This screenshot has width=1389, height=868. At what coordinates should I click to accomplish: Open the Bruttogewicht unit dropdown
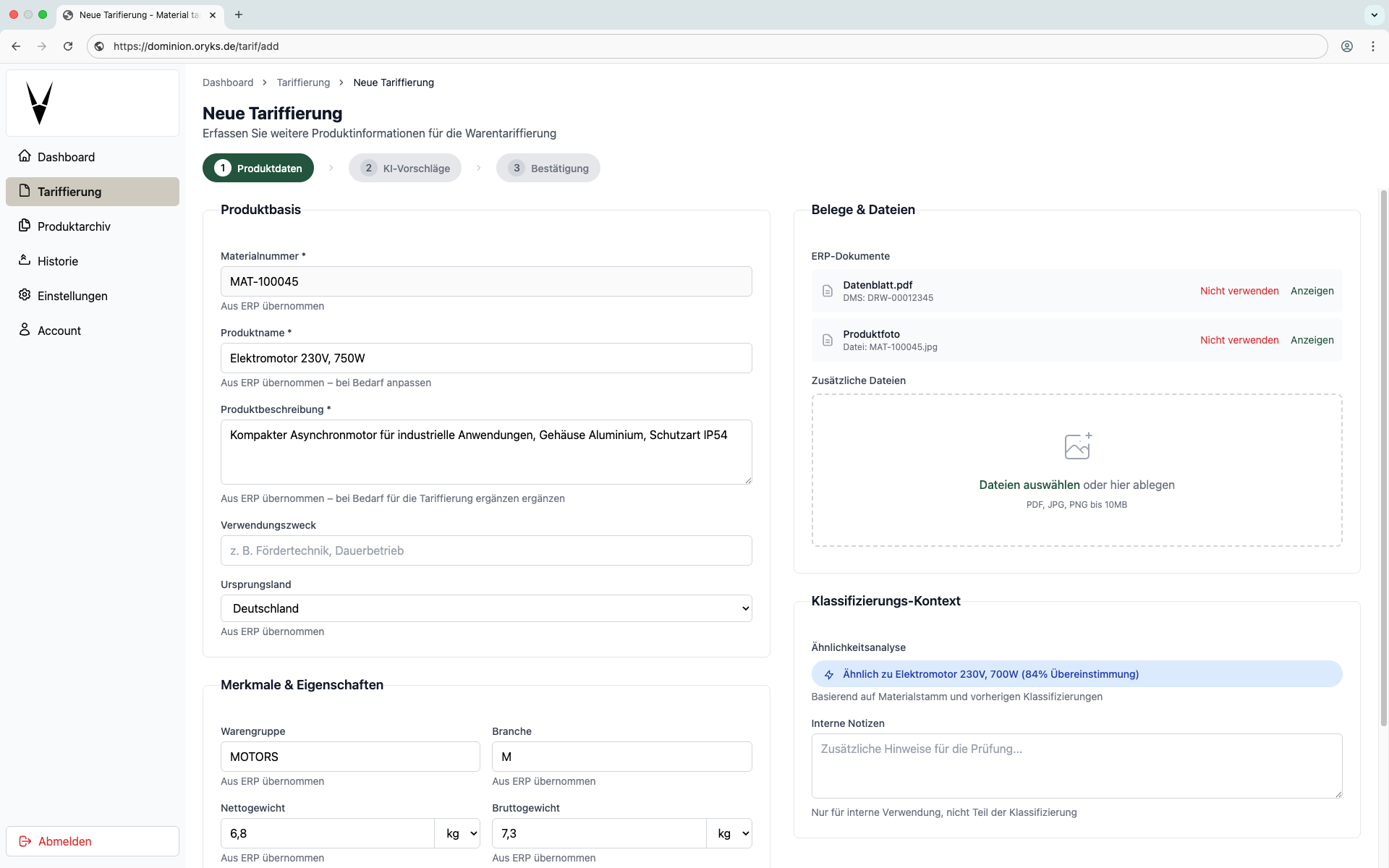point(729,833)
